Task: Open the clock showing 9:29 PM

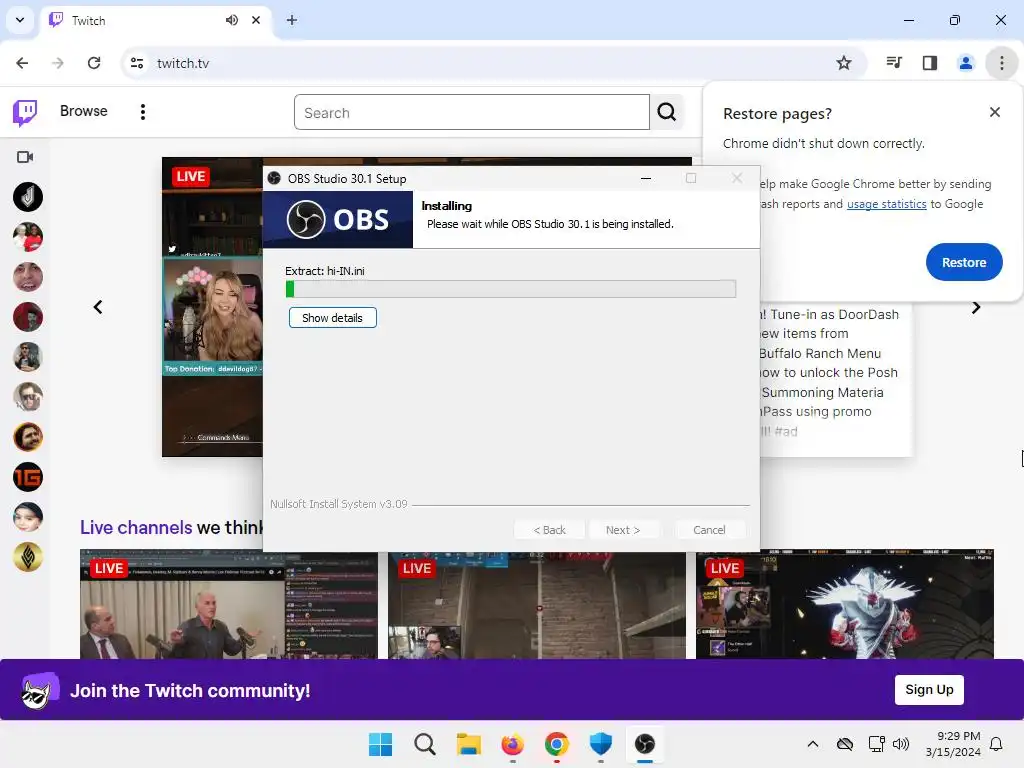Action: pyautogui.click(x=953, y=744)
